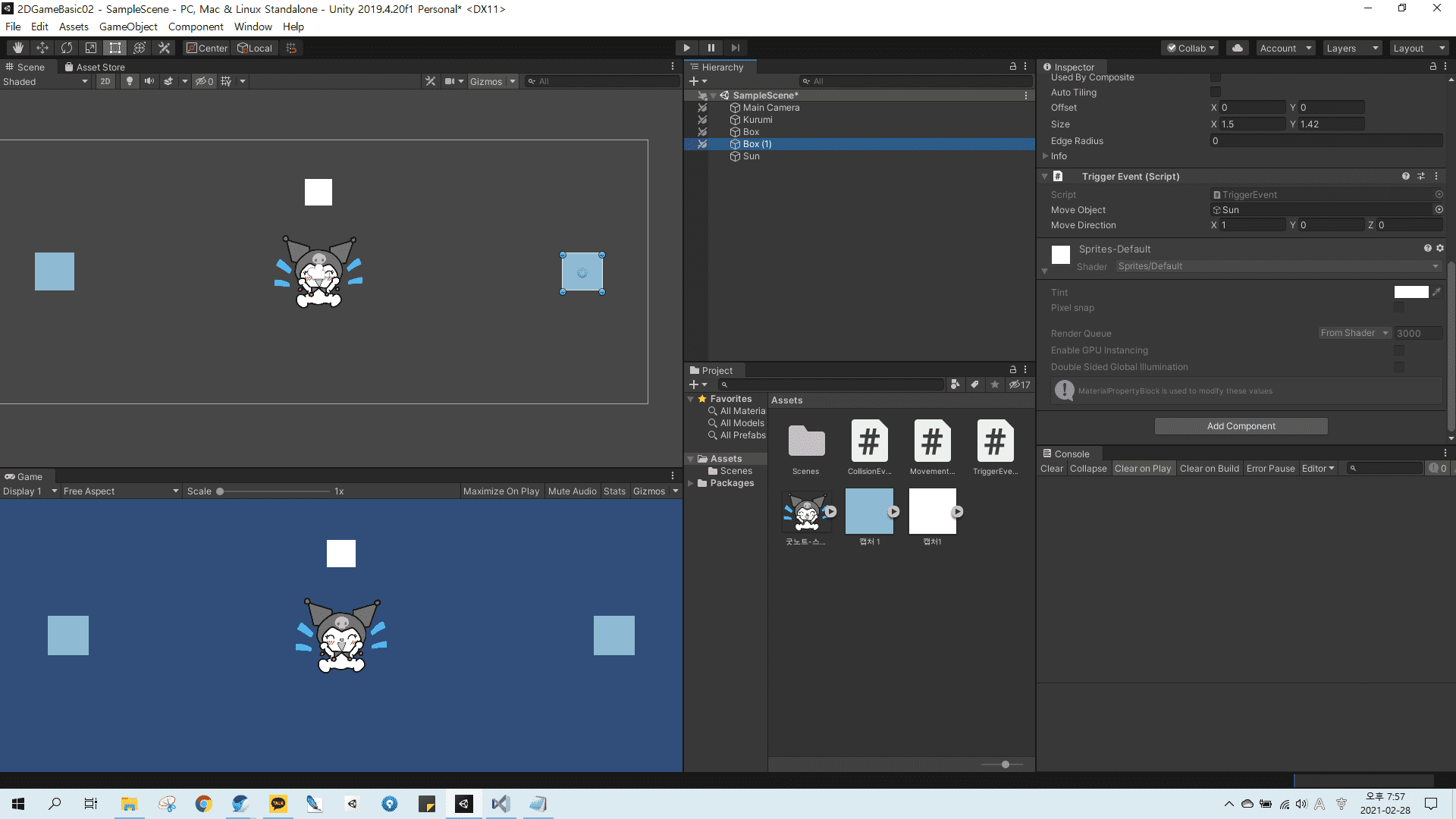
Task: Toggle Enable GPU Instancing checkbox
Action: click(1399, 350)
